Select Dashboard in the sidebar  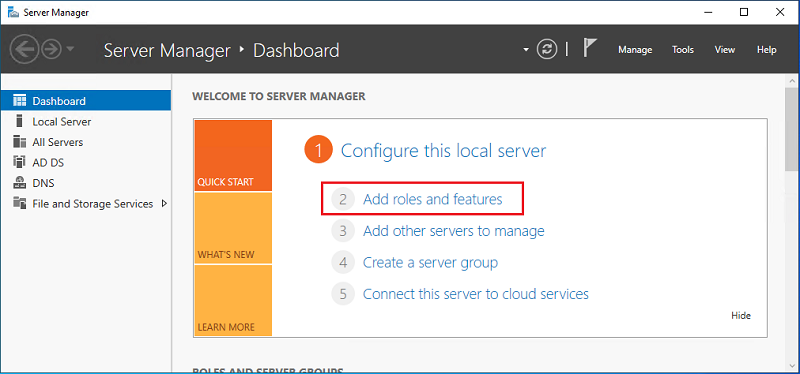[86, 101]
